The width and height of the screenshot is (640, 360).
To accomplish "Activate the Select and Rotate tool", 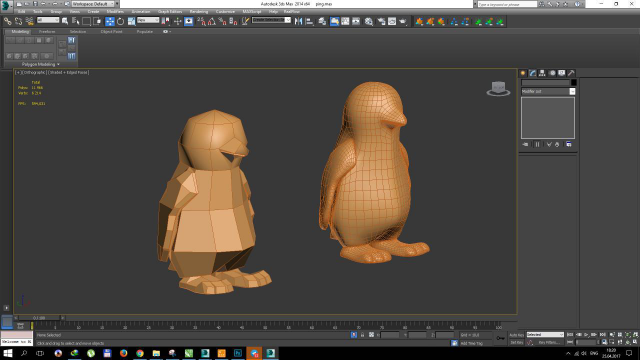I will [120, 21].
